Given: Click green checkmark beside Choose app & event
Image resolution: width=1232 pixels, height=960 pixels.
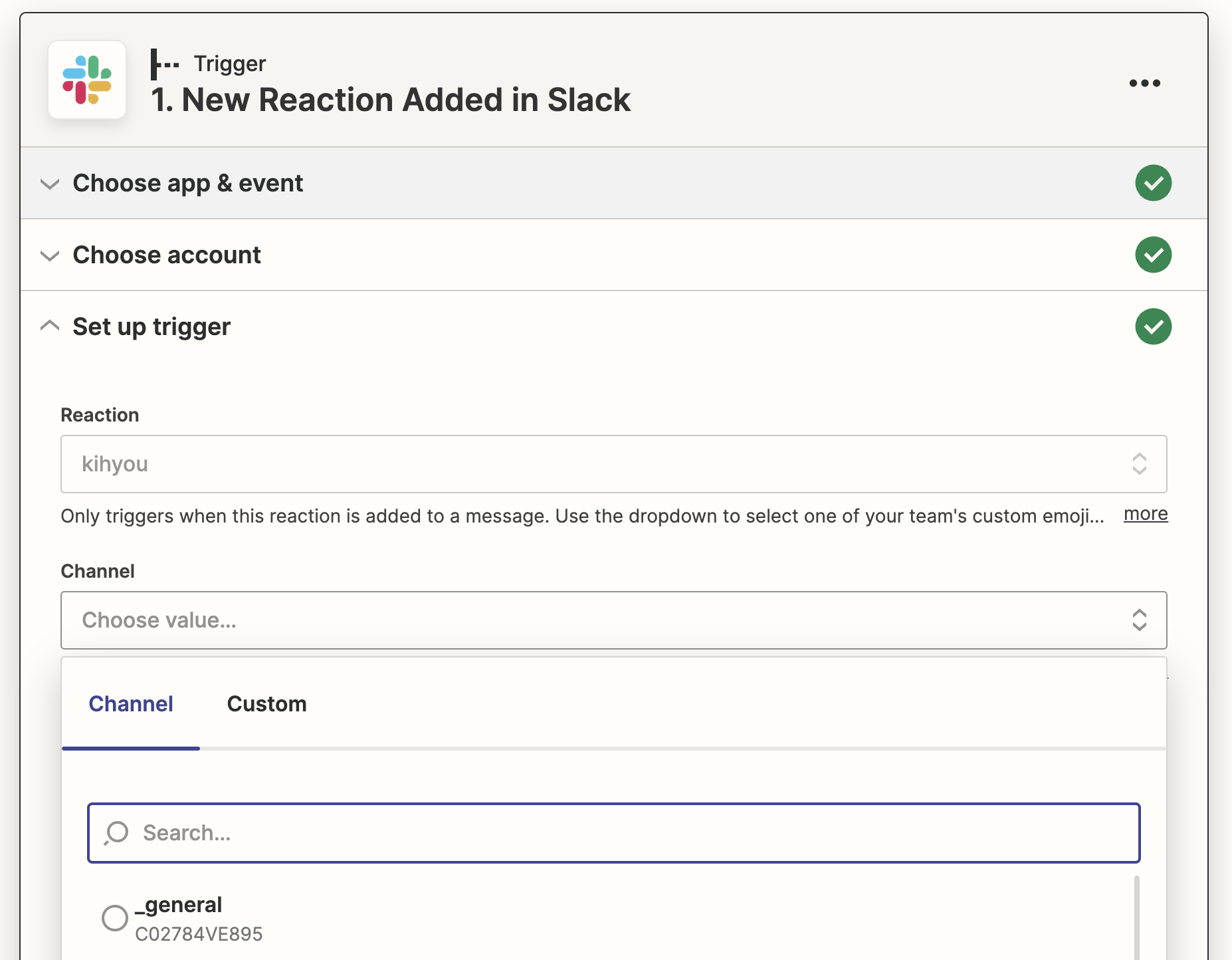Looking at the screenshot, I should pos(1153,183).
